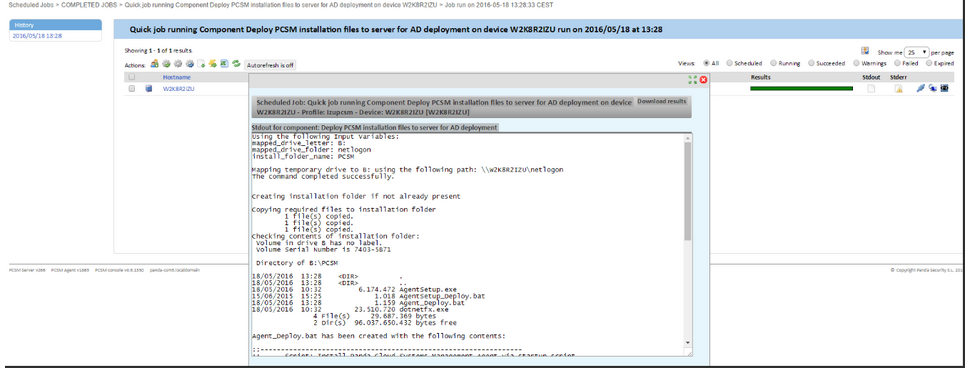
Task: Click the connect-to-device monitors icon
Action: pyautogui.click(x=932, y=89)
